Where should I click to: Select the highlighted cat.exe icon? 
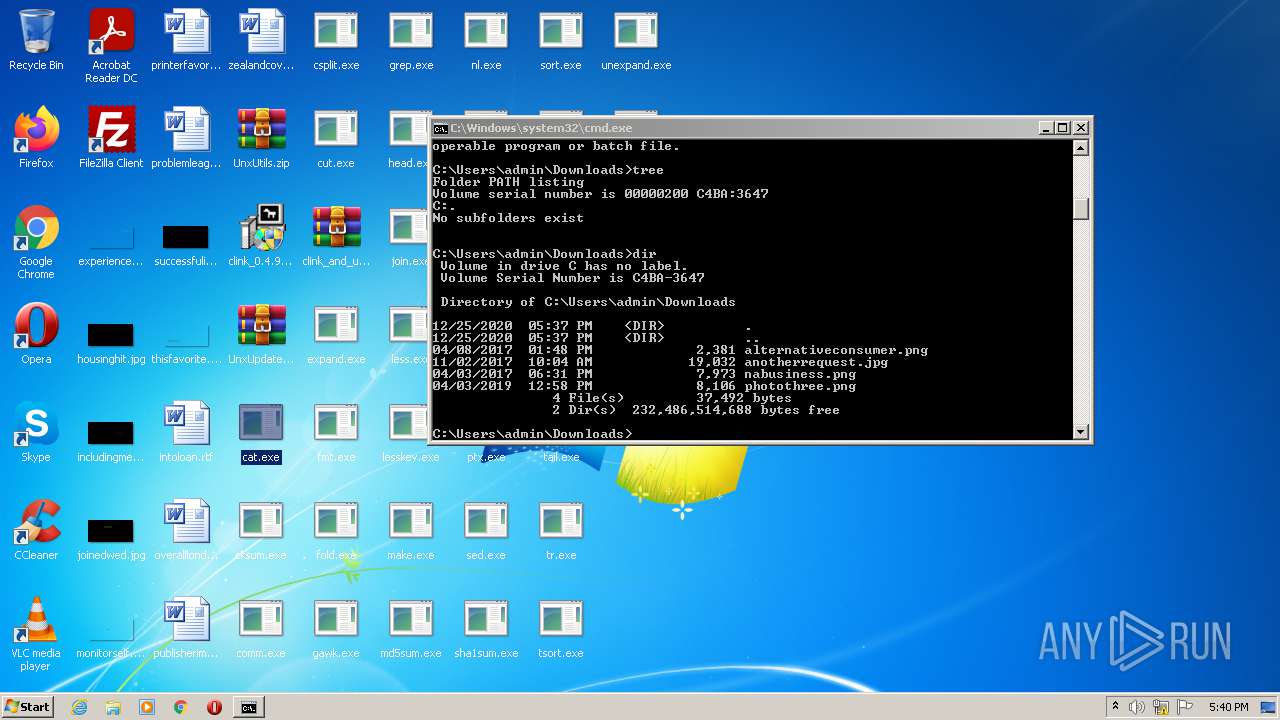tap(261, 432)
